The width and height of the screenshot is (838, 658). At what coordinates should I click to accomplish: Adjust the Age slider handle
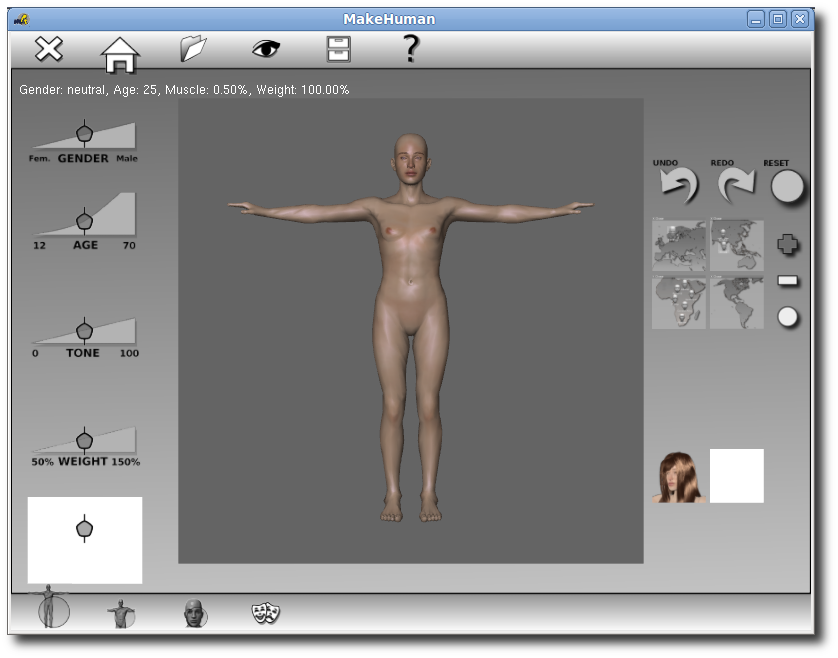point(84,220)
